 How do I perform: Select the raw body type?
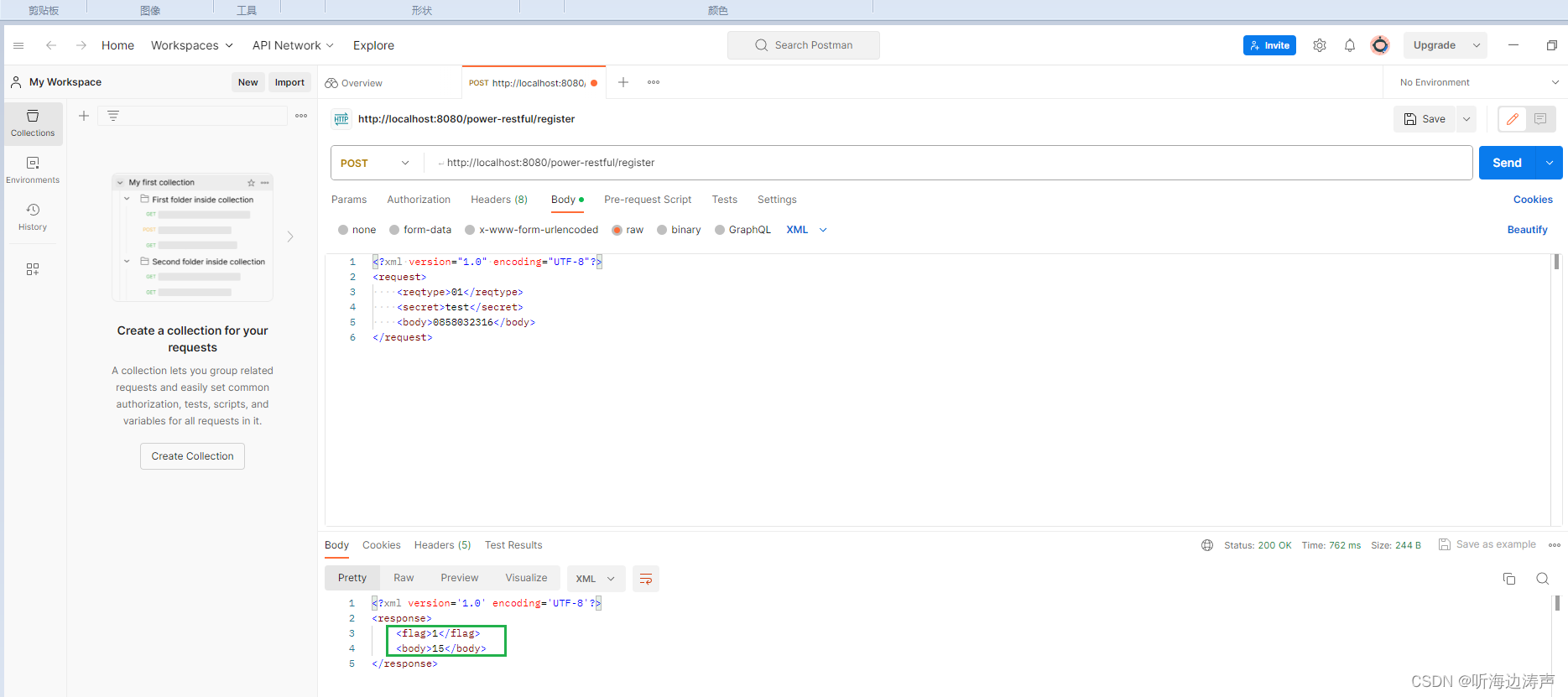click(617, 230)
